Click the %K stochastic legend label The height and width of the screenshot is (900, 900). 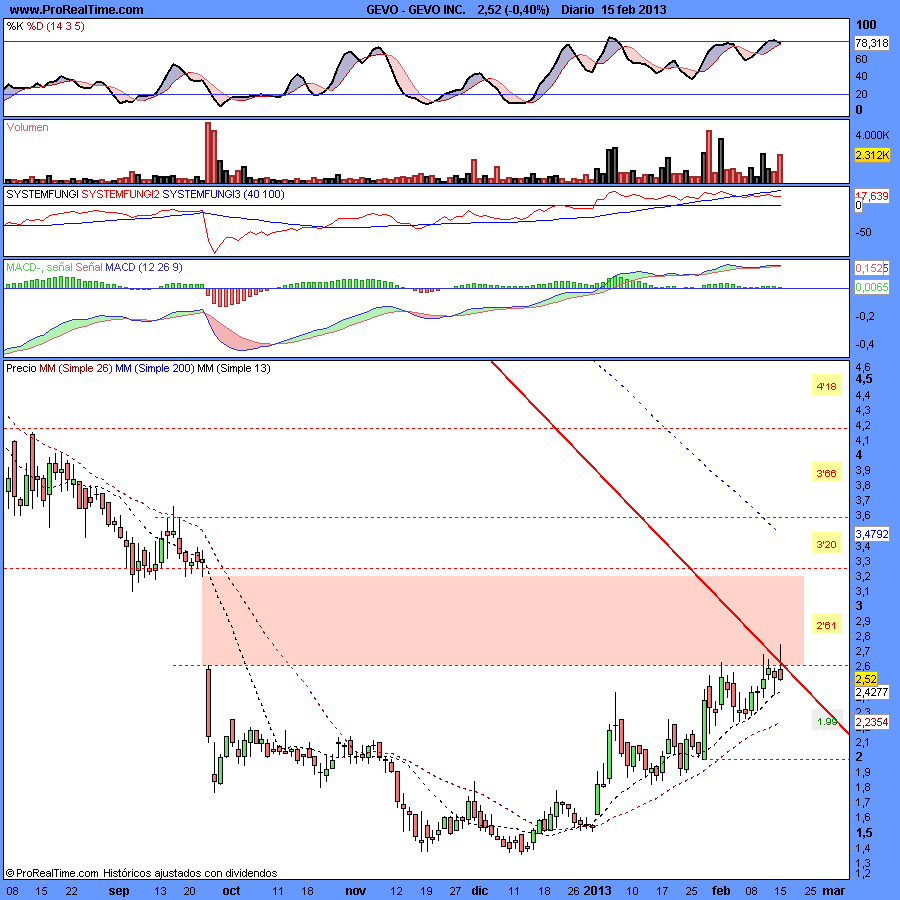(x=15, y=26)
